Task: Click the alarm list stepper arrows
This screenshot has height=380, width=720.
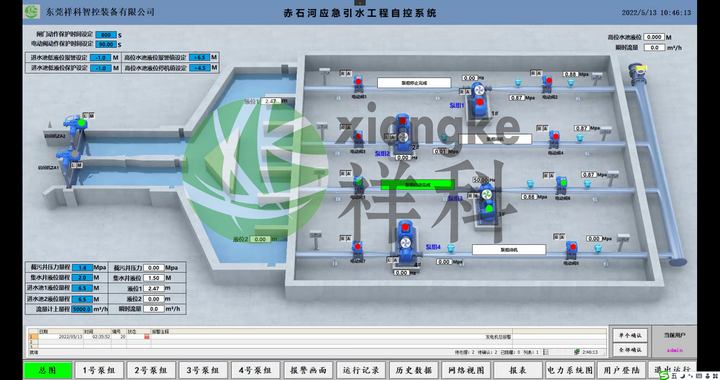Action: click(546, 352)
